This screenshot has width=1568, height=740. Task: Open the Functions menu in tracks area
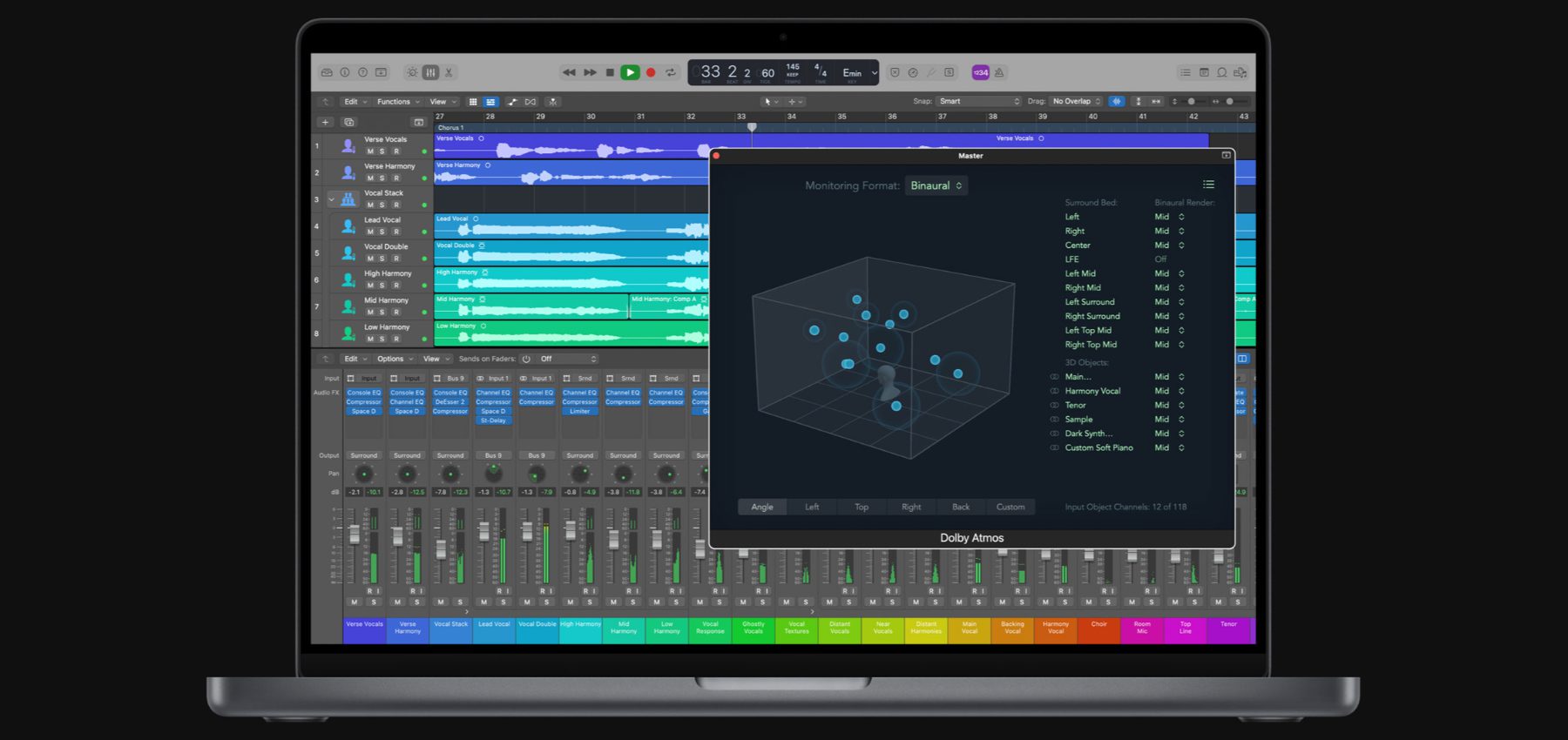point(398,102)
